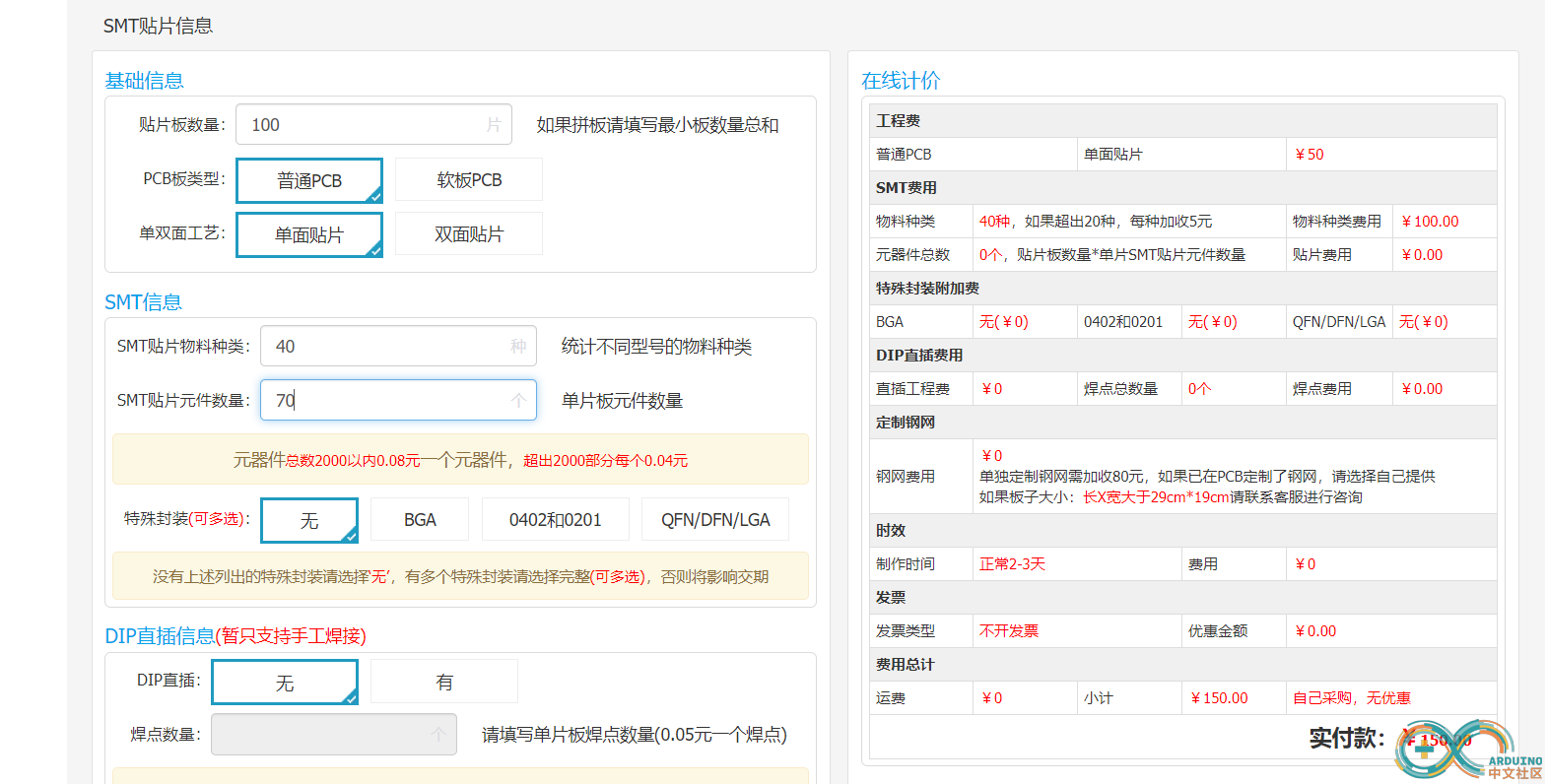Click the SMT贴片元件数量 input field

click(398, 400)
